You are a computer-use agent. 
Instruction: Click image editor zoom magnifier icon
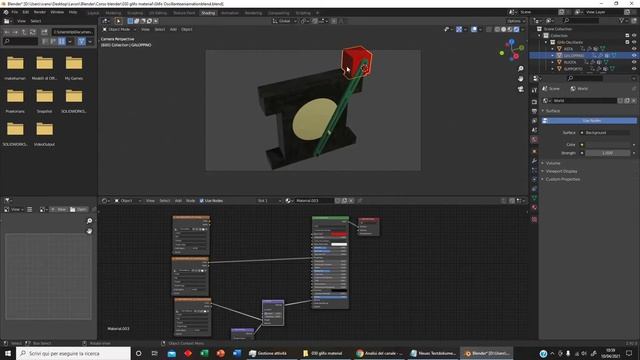[x=89, y=221]
